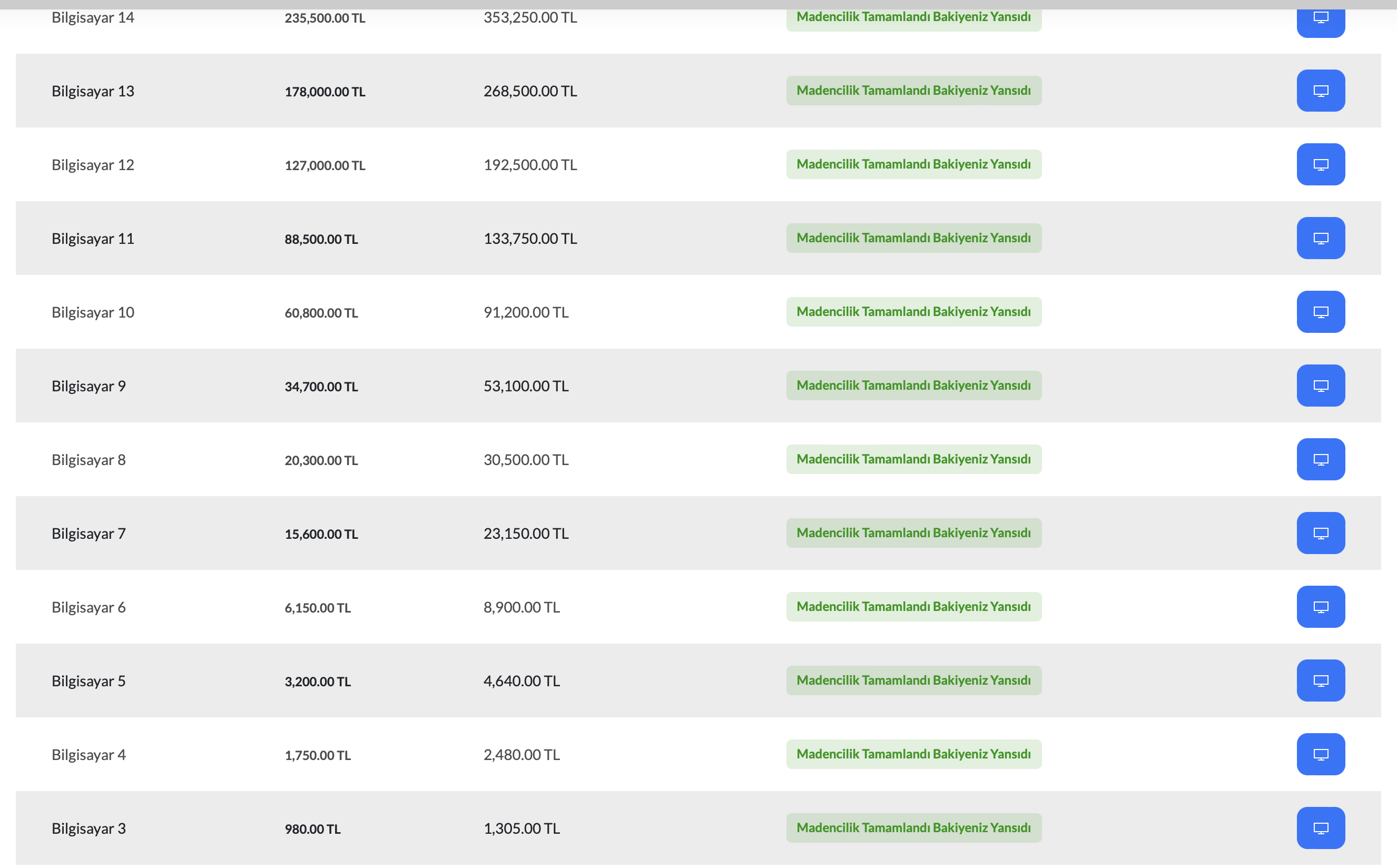Click the Bilgisayar 5 blue monitor button

coord(1321,681)
